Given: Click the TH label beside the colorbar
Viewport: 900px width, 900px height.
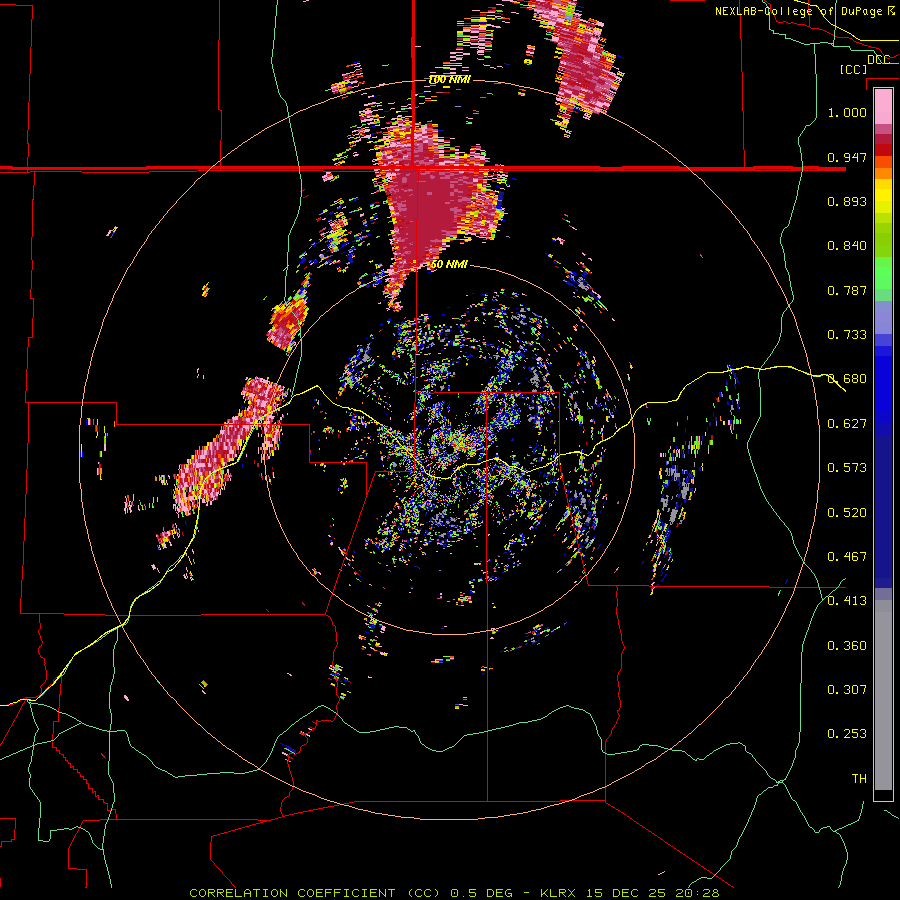Looking at the screenshot, I should (859, 779).
